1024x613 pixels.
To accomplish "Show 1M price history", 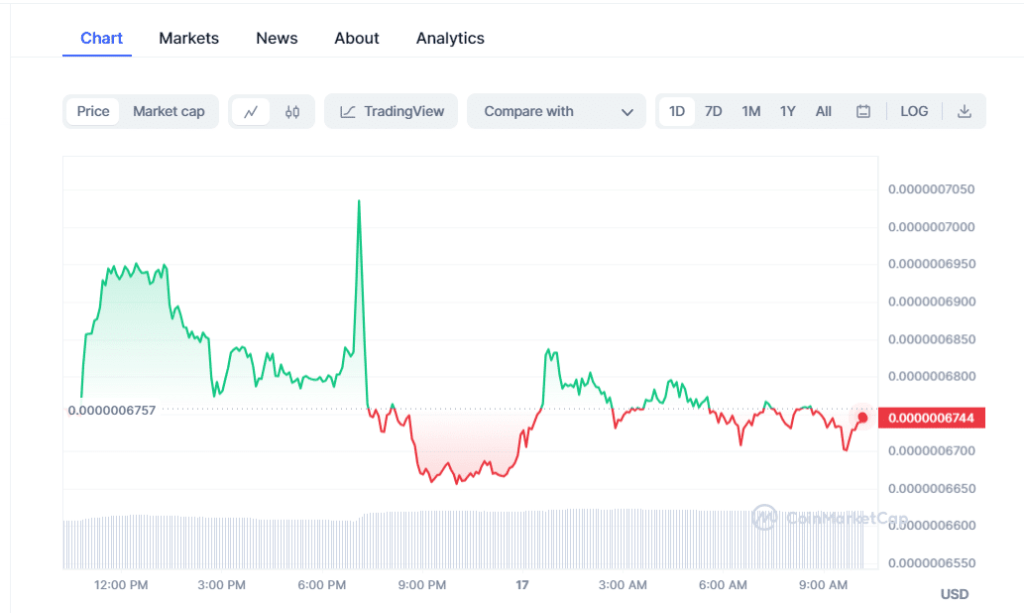I will pos(751,112).
